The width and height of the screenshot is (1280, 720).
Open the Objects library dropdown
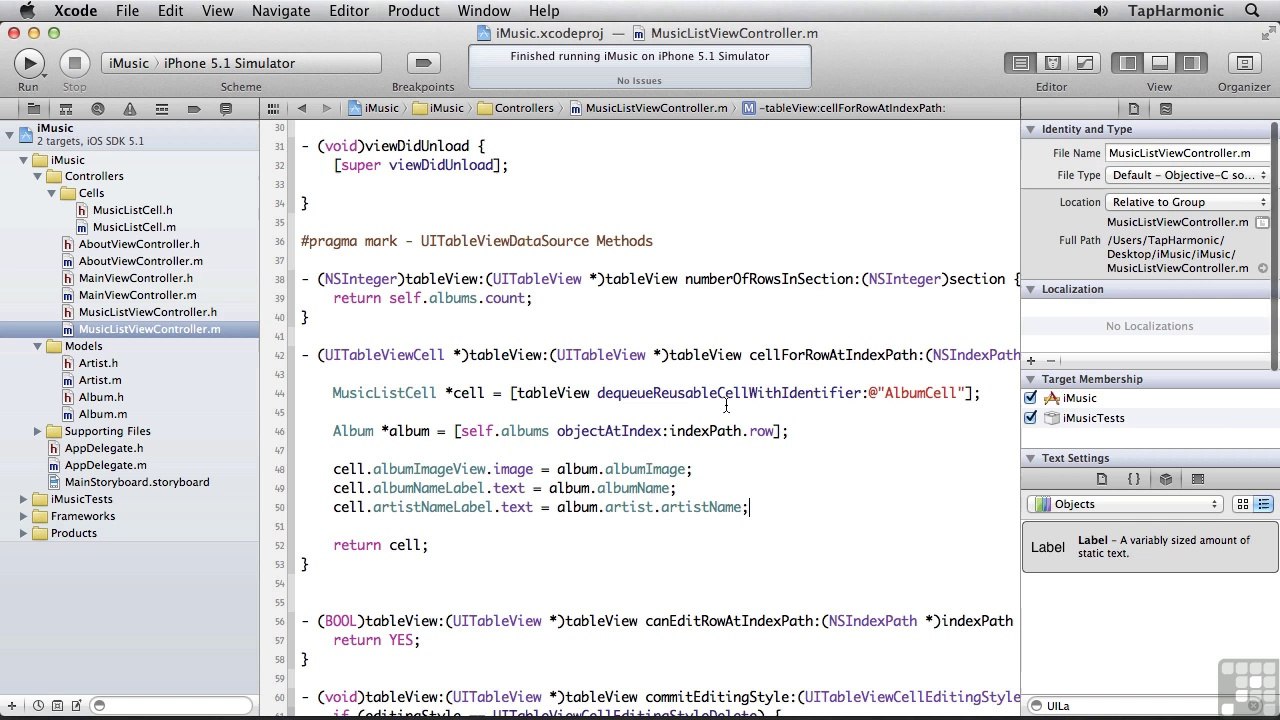pyautogui.click(x=1125, y=504)
